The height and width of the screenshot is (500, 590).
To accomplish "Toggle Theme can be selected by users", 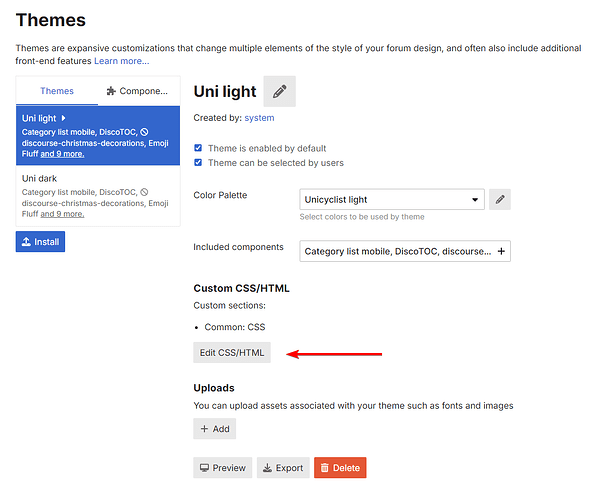I will pyautogui.click(x=198, y=163).
